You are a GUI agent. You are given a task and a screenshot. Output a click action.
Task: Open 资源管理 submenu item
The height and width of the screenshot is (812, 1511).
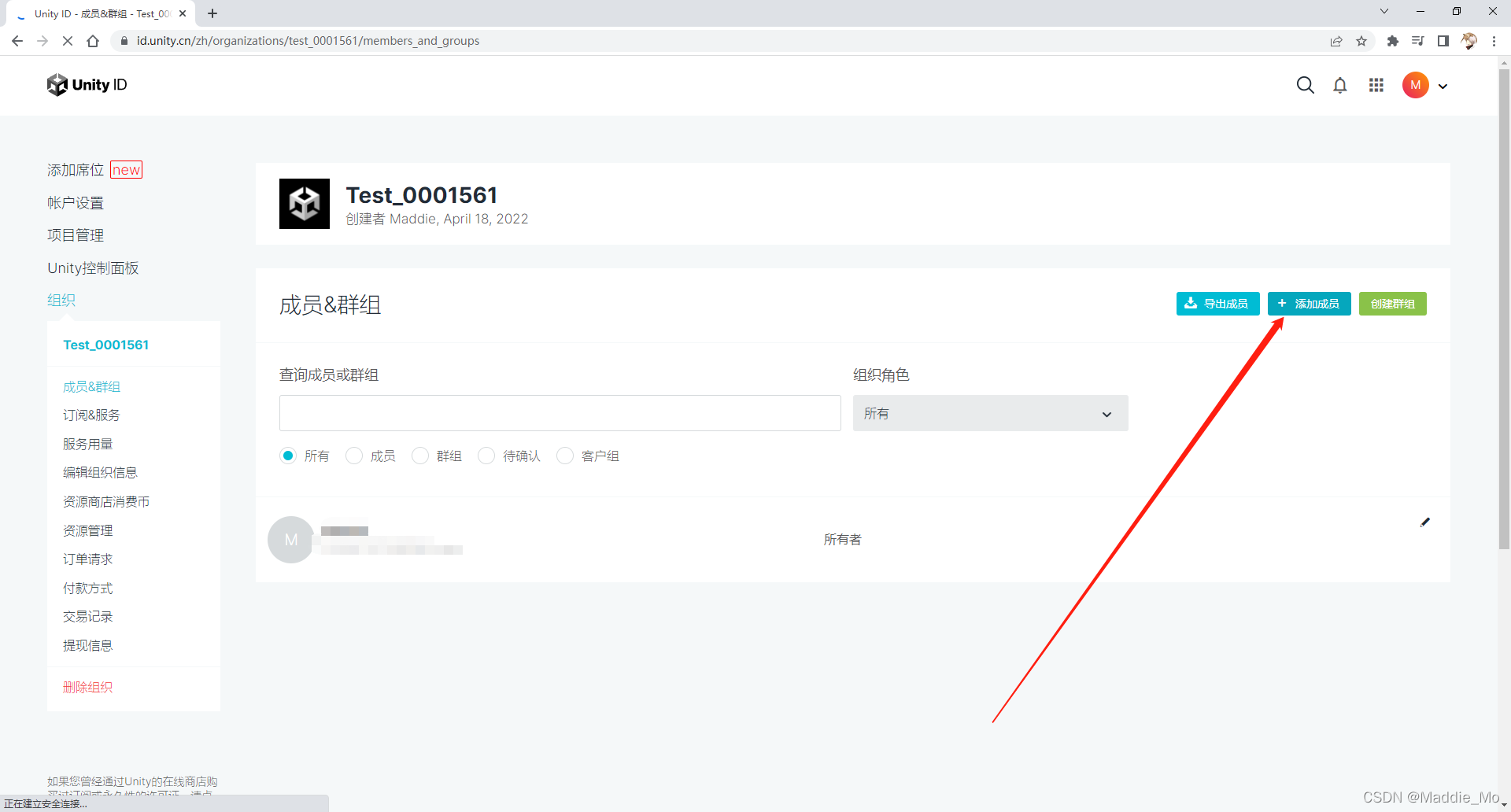[87, 530]
